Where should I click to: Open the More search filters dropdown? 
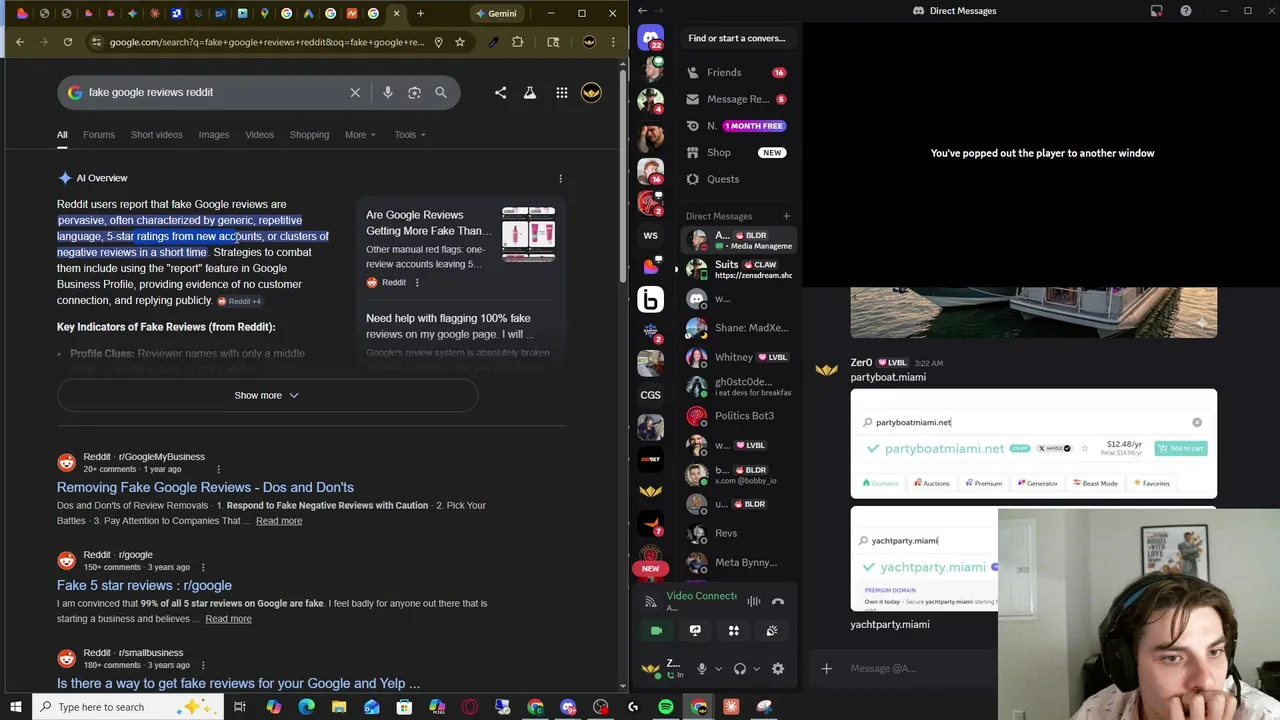coord(360,135)
